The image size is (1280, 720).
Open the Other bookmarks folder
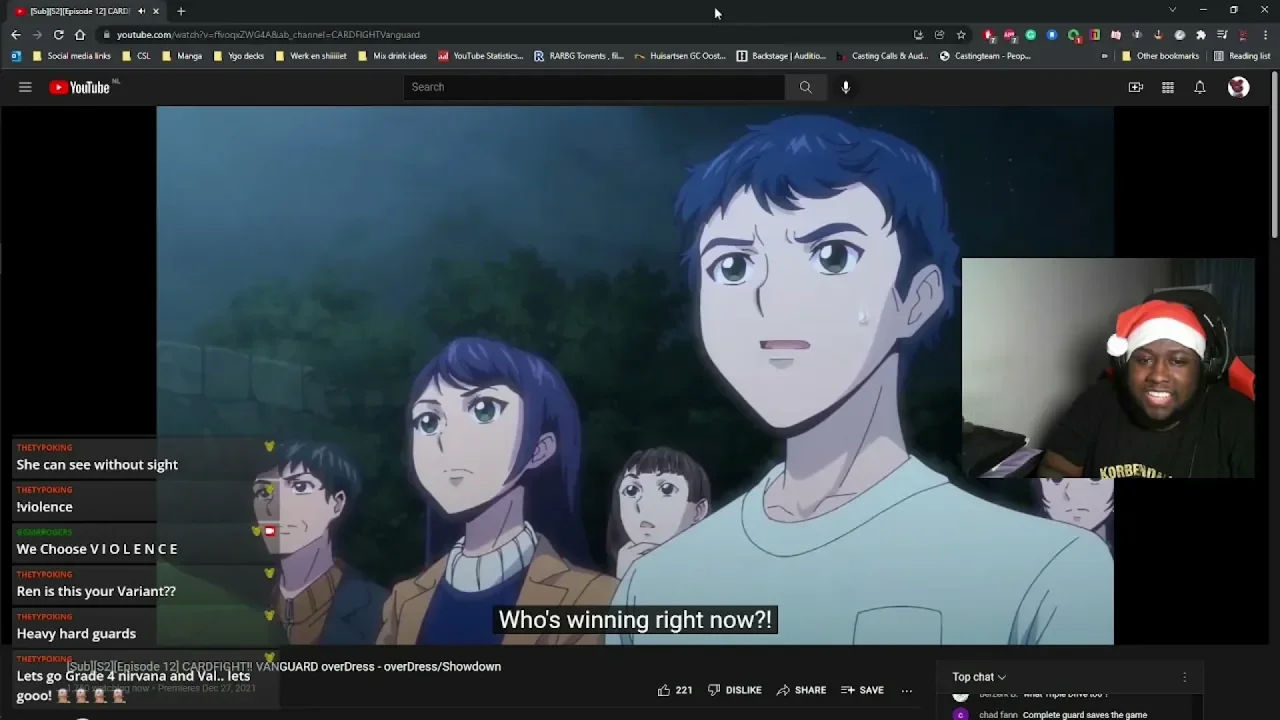tap(1160, 56)
